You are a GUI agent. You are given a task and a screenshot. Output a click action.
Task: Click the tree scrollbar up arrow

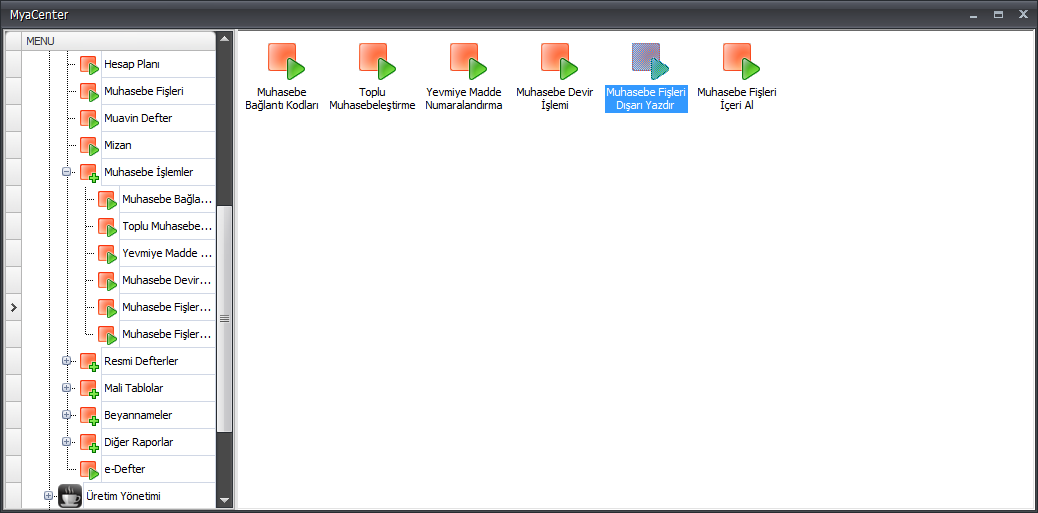[x=224, y=38]
